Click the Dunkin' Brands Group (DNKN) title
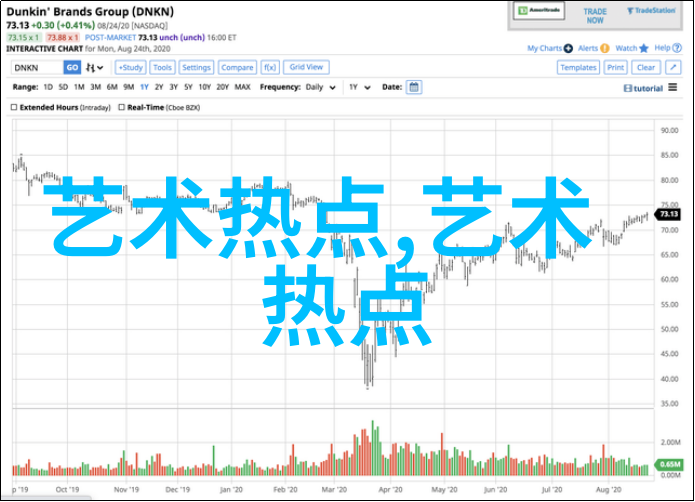 click(x=90, y=12)
